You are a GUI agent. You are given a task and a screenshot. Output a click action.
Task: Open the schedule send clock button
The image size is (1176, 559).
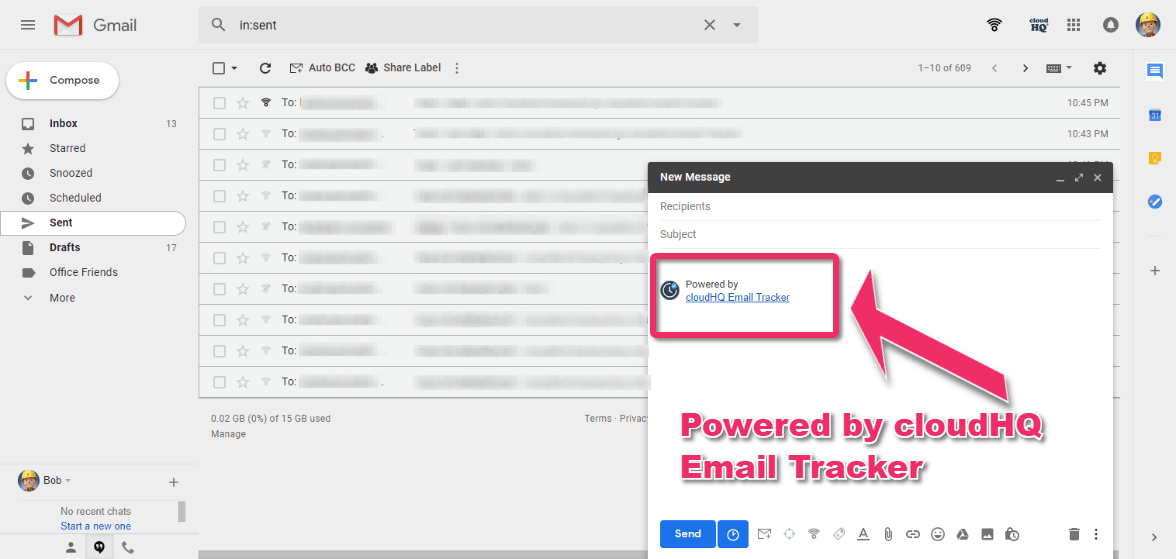pyautogui.click(x=733, y=534)
